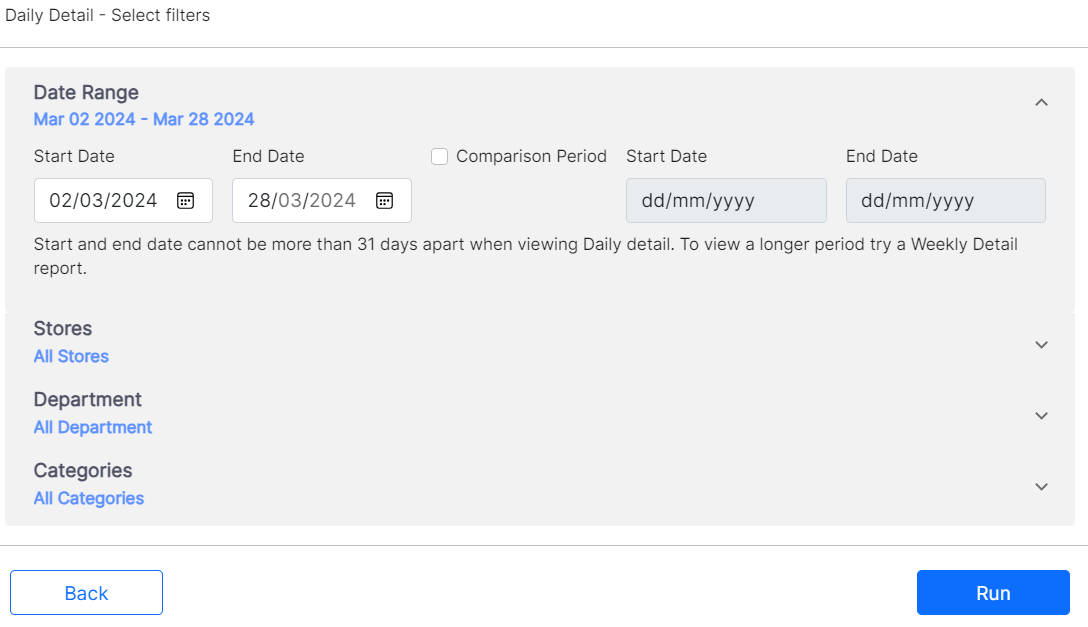1088x627 pixels.
Task: Click the comparison period End Date field
Action: 945,200
